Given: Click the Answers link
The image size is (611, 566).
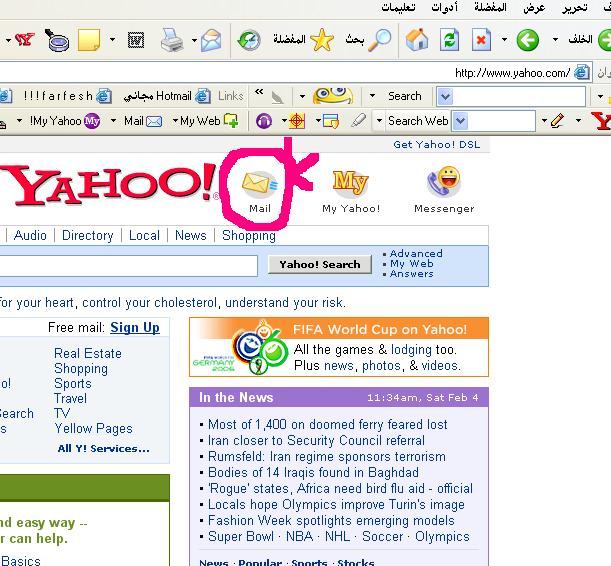Looking at the screenshot, I should 411,274.
